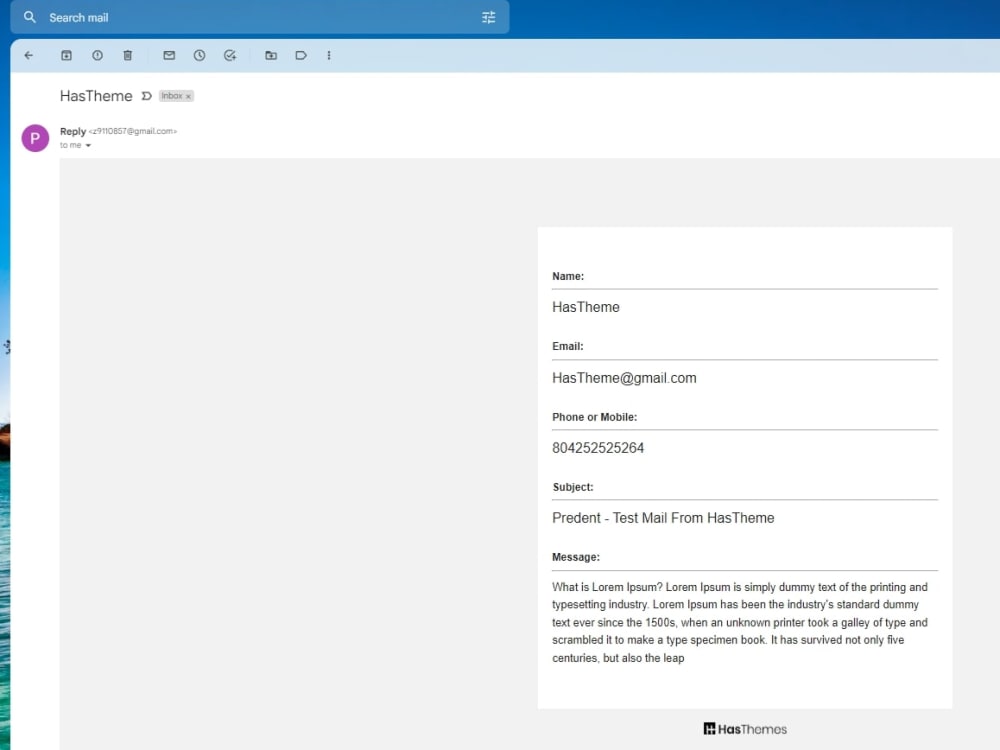Open search options filter icon
The image size is (1000, 750).
coord(489,17)
